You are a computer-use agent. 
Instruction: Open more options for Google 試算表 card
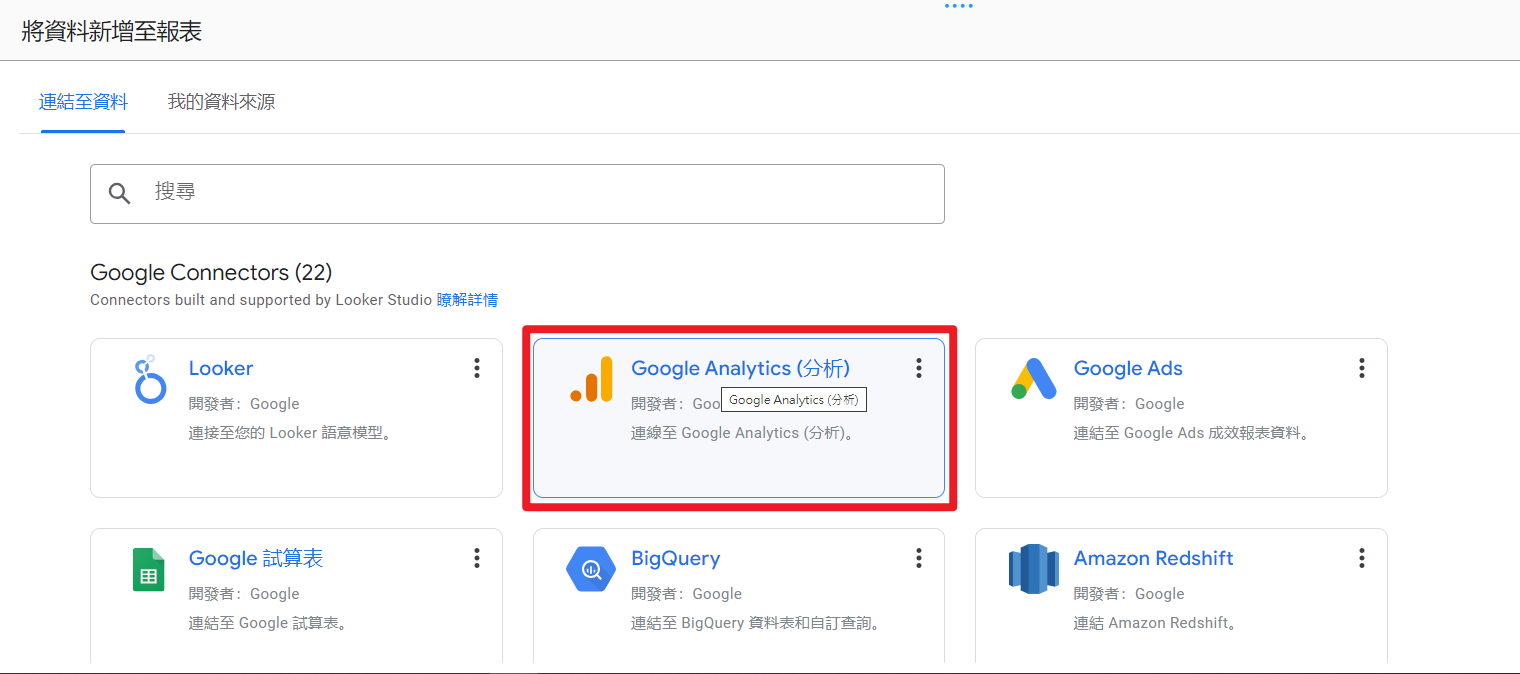(x=477, y=558)
